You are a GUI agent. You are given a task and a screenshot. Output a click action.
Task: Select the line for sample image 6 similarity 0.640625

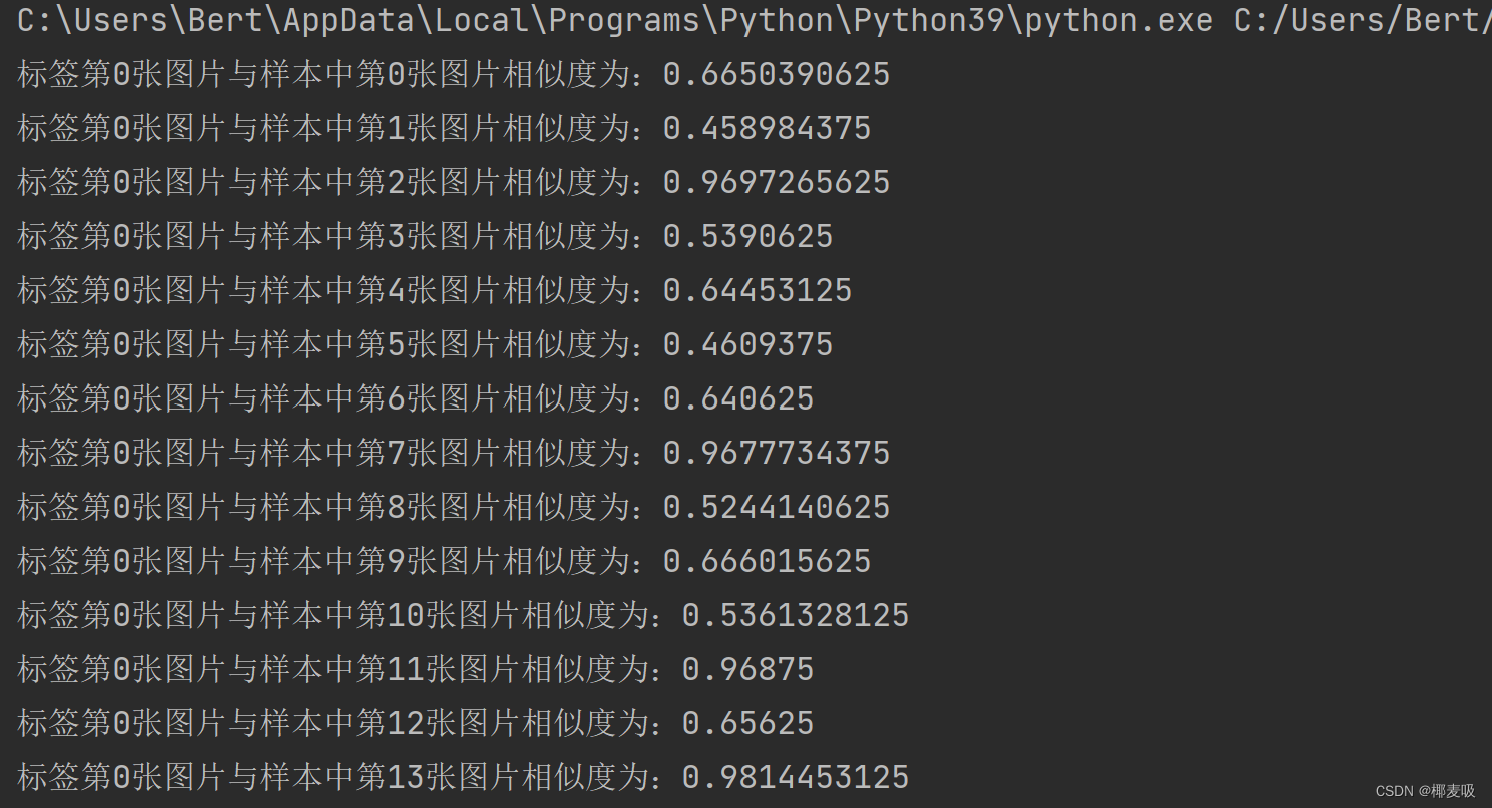point(416,398)
